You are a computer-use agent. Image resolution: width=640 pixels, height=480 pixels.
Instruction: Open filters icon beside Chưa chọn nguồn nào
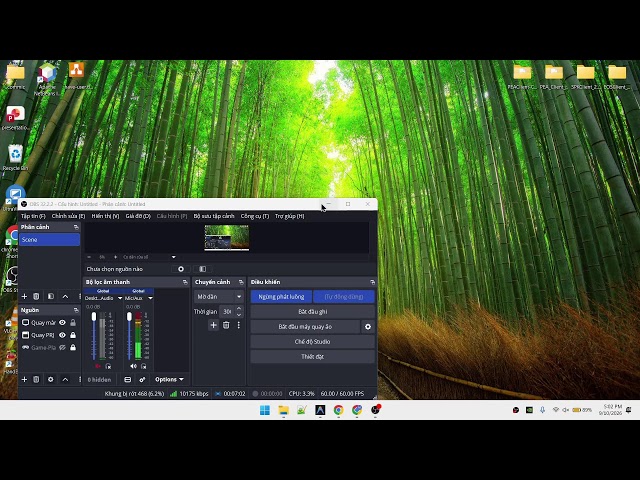click(x=202, y=269)
